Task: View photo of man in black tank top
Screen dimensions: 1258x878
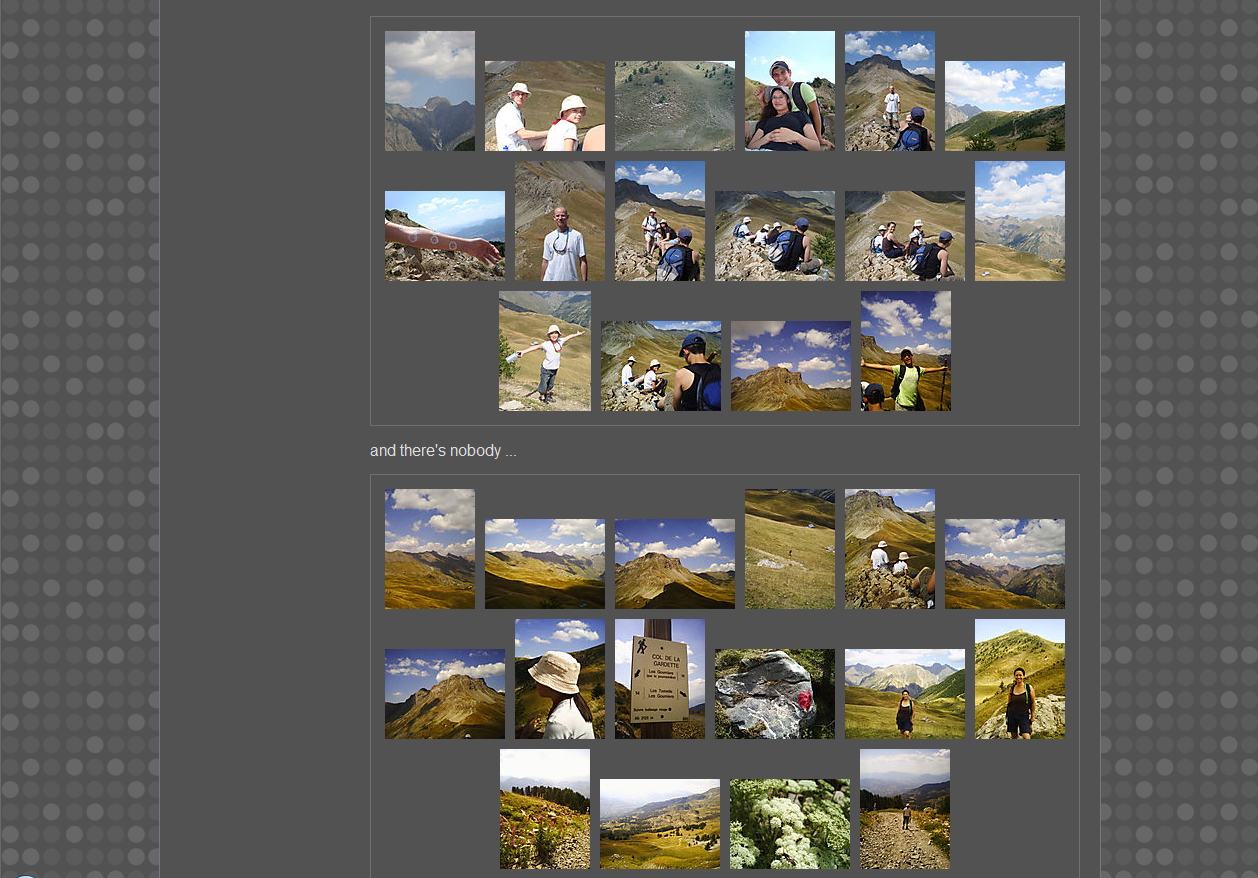Action: click(x=660, y=366)
